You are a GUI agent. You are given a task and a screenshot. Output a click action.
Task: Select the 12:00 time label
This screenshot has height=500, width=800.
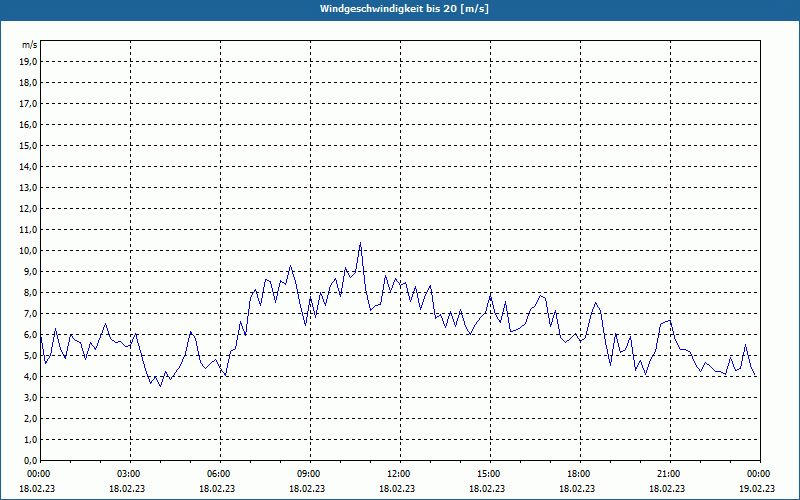pyautogui.click(x=399, y=474)
